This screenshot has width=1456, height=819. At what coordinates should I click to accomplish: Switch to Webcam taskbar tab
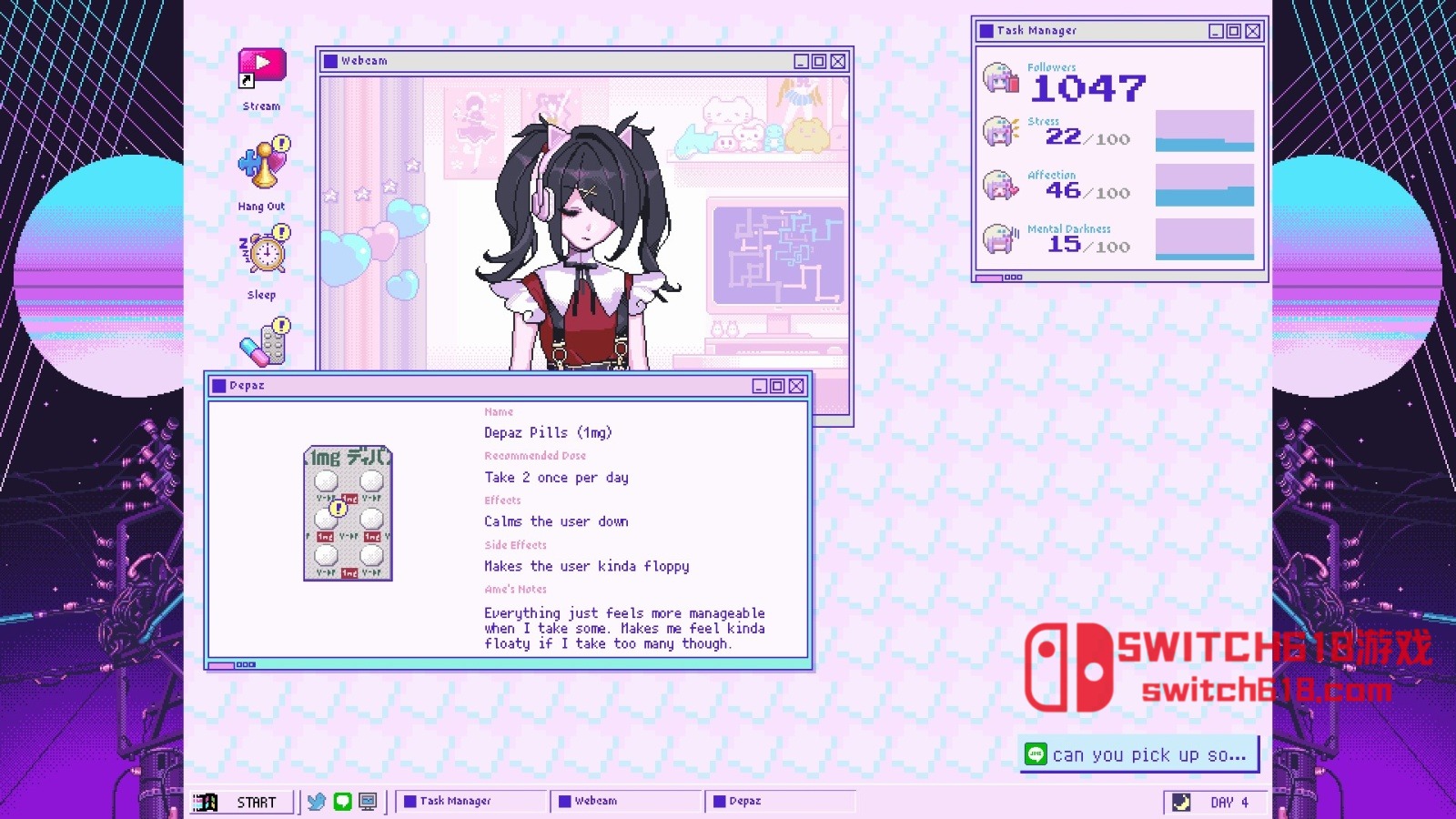point(626,802)
